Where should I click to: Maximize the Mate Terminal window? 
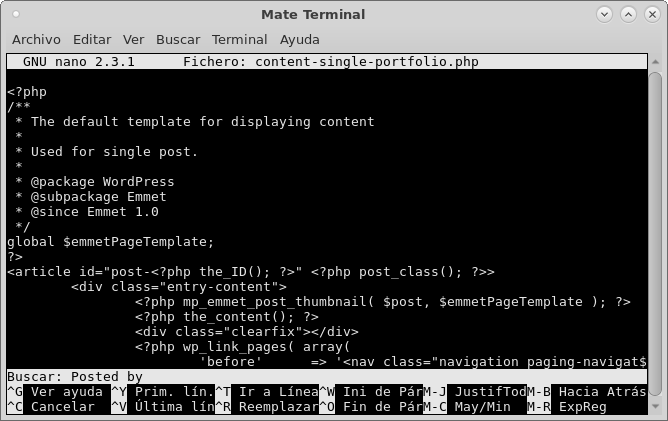click(628, 14)
